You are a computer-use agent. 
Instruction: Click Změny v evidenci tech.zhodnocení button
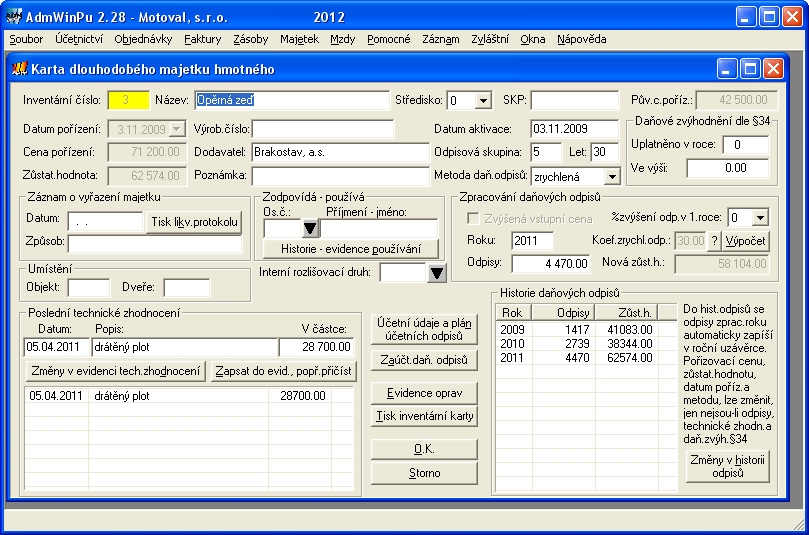[116, 371]
